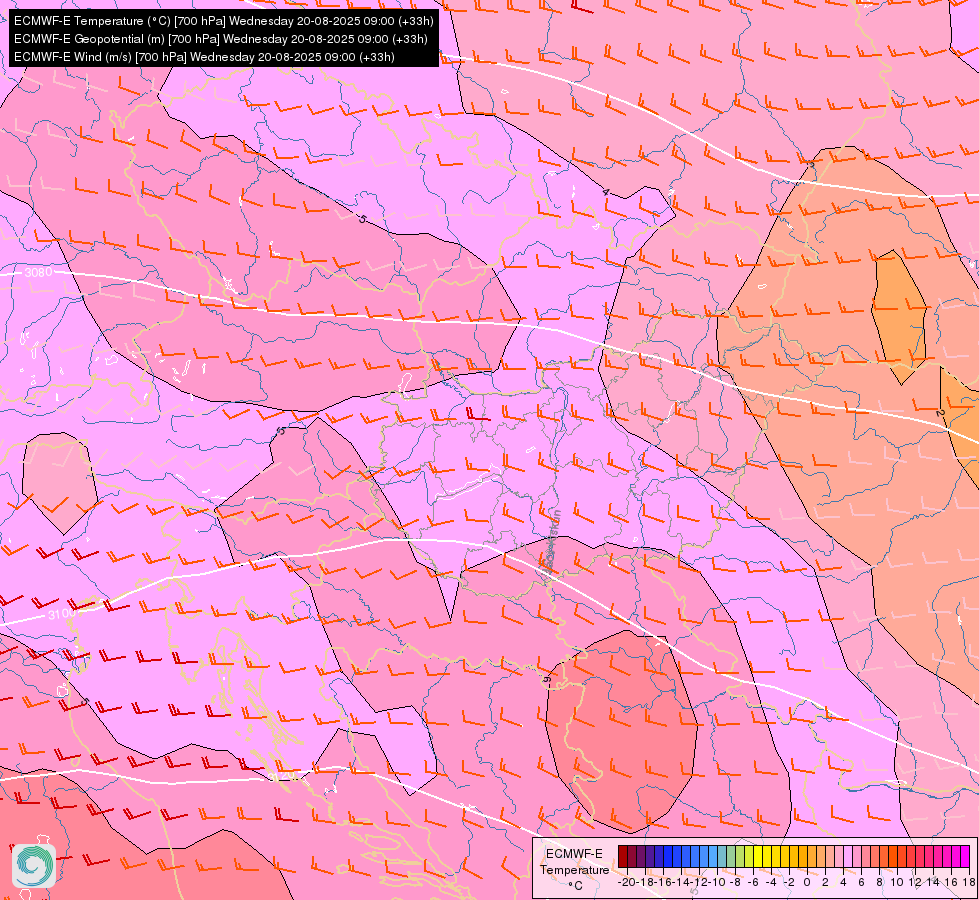
Task: Click the Temperature label in the legend
Action: click(574, 870)
